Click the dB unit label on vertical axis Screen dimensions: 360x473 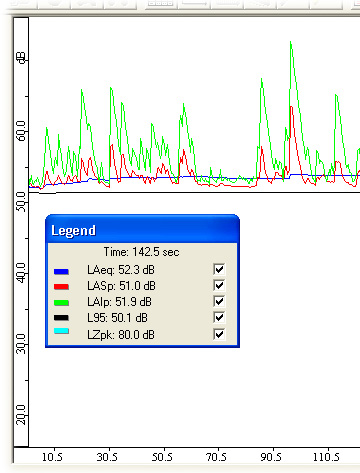coord(21,58)
